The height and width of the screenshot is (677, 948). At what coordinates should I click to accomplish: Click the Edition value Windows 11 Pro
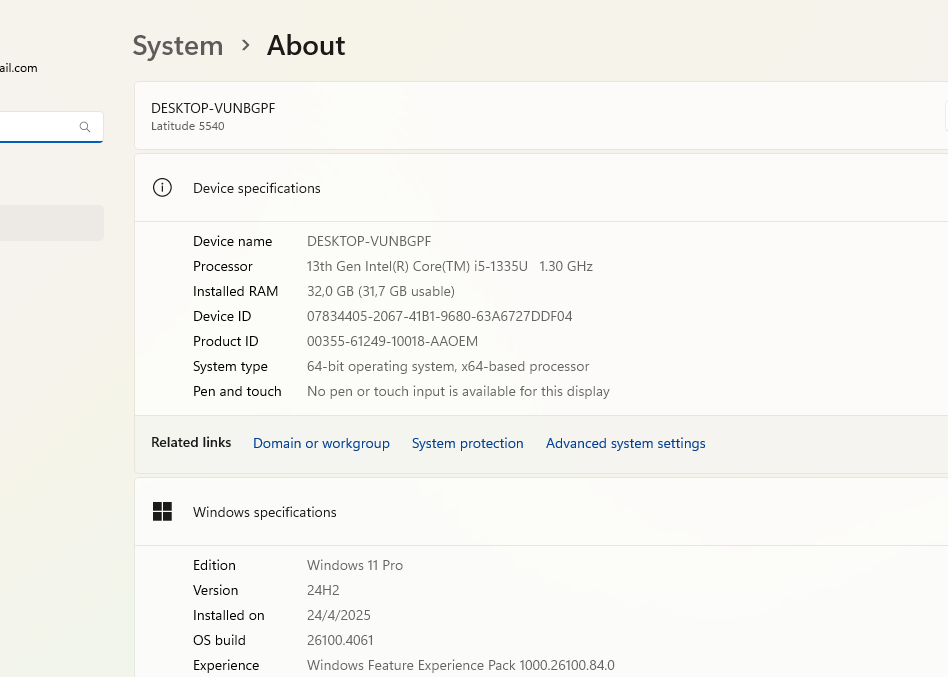355,565
